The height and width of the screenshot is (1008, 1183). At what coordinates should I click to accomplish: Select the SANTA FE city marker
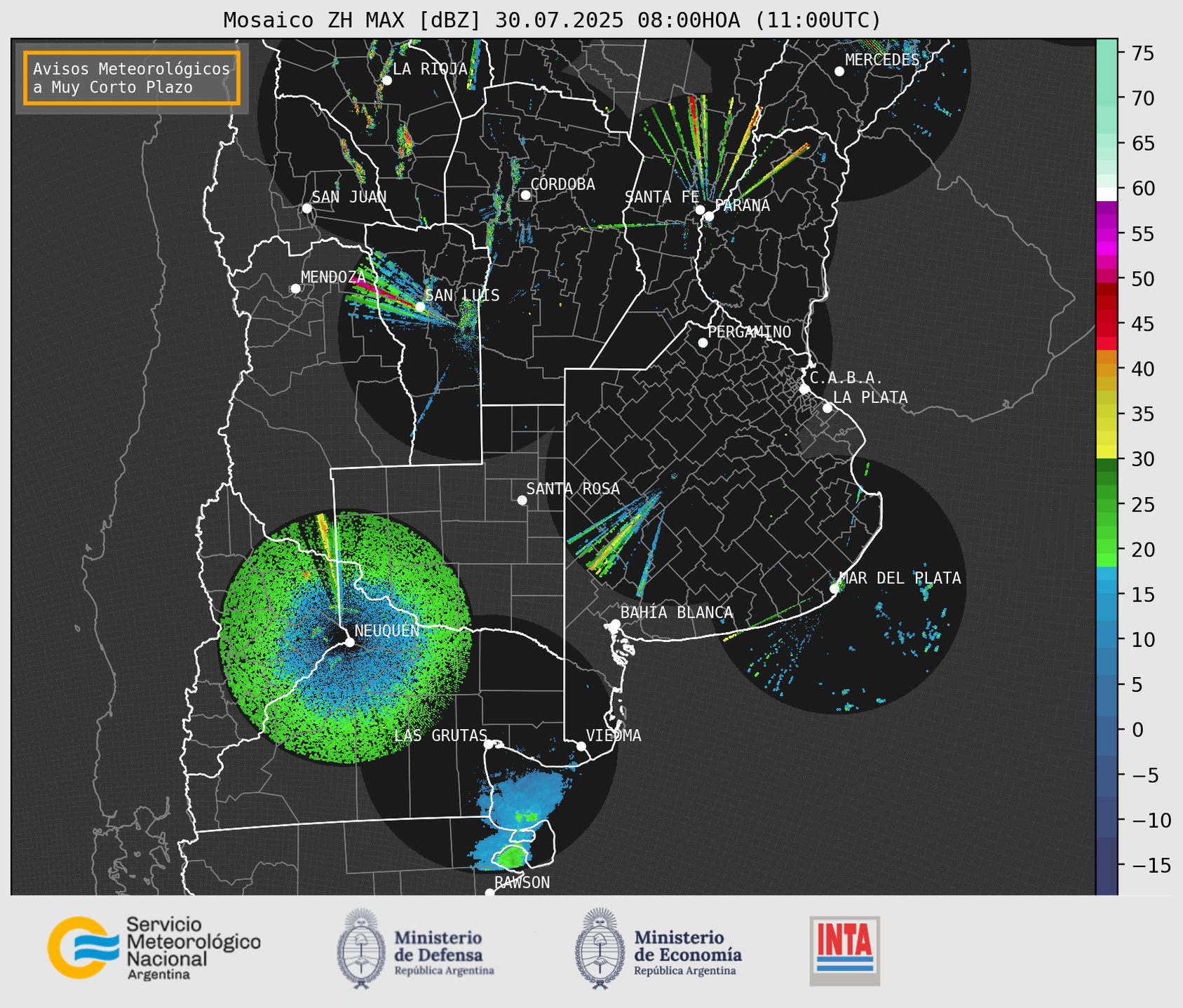[x=700, y=210]
